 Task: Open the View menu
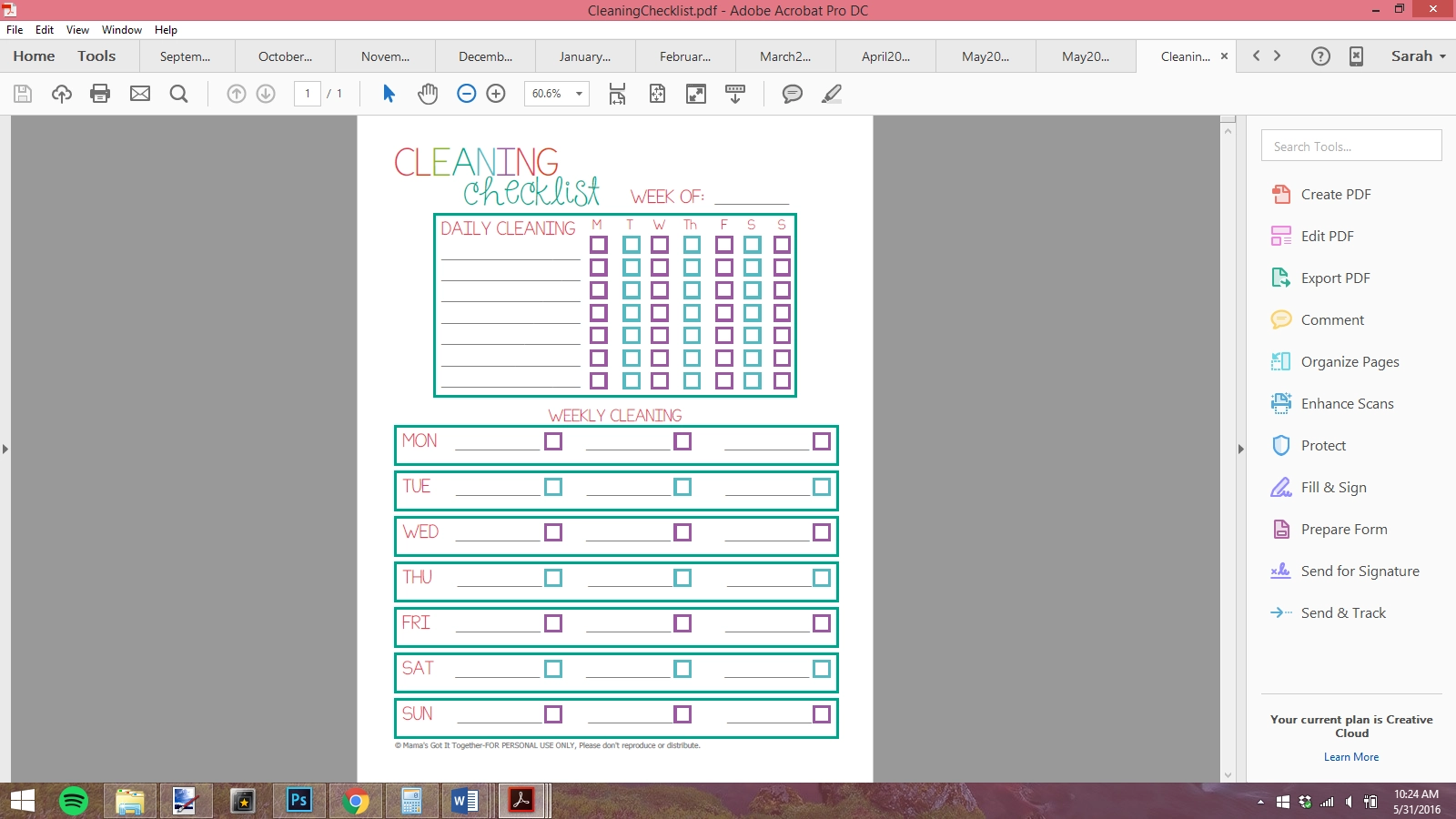77,29
